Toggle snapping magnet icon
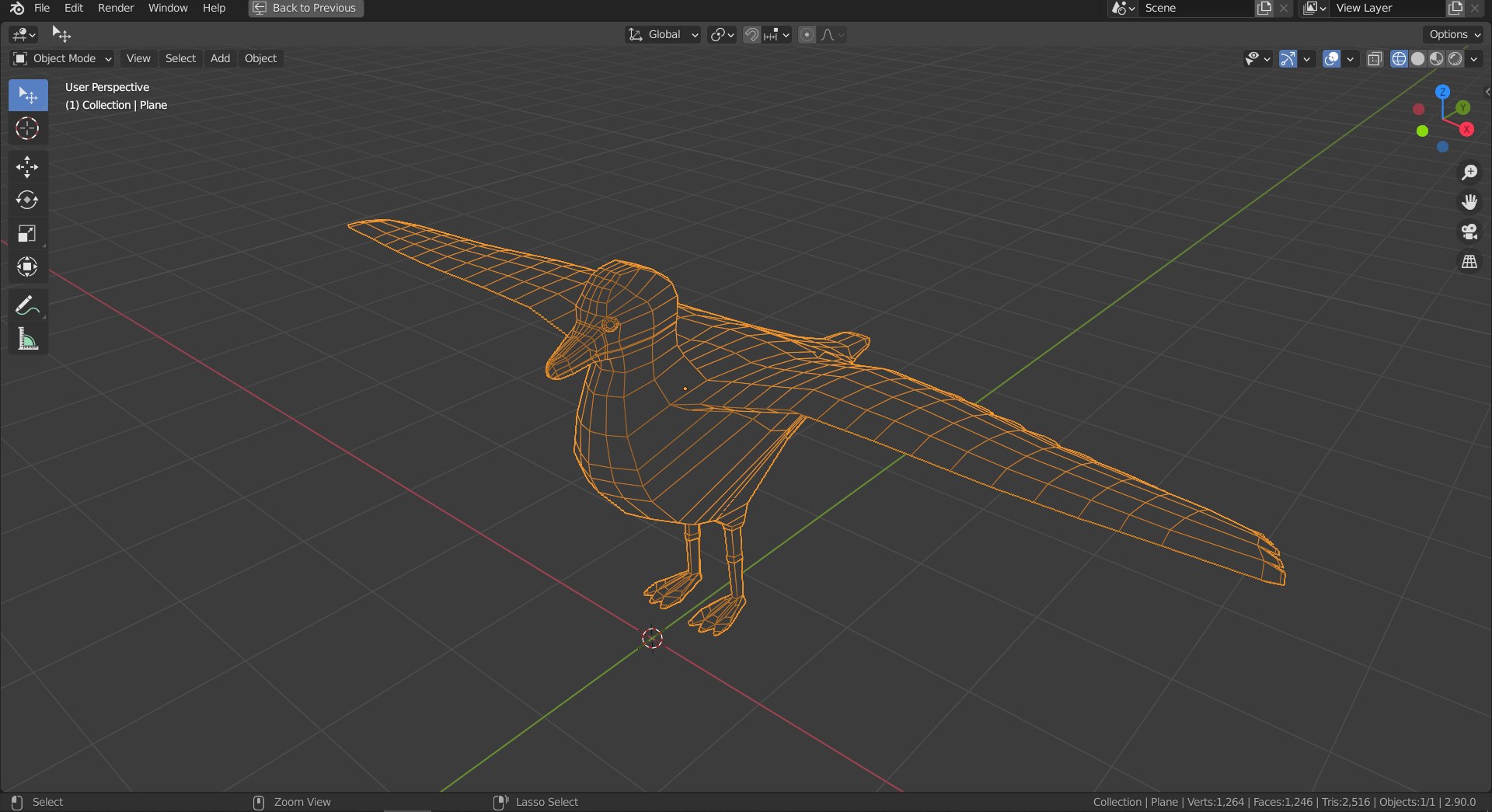The width and height of the screenshot is (1492, 812). point(751,34)
